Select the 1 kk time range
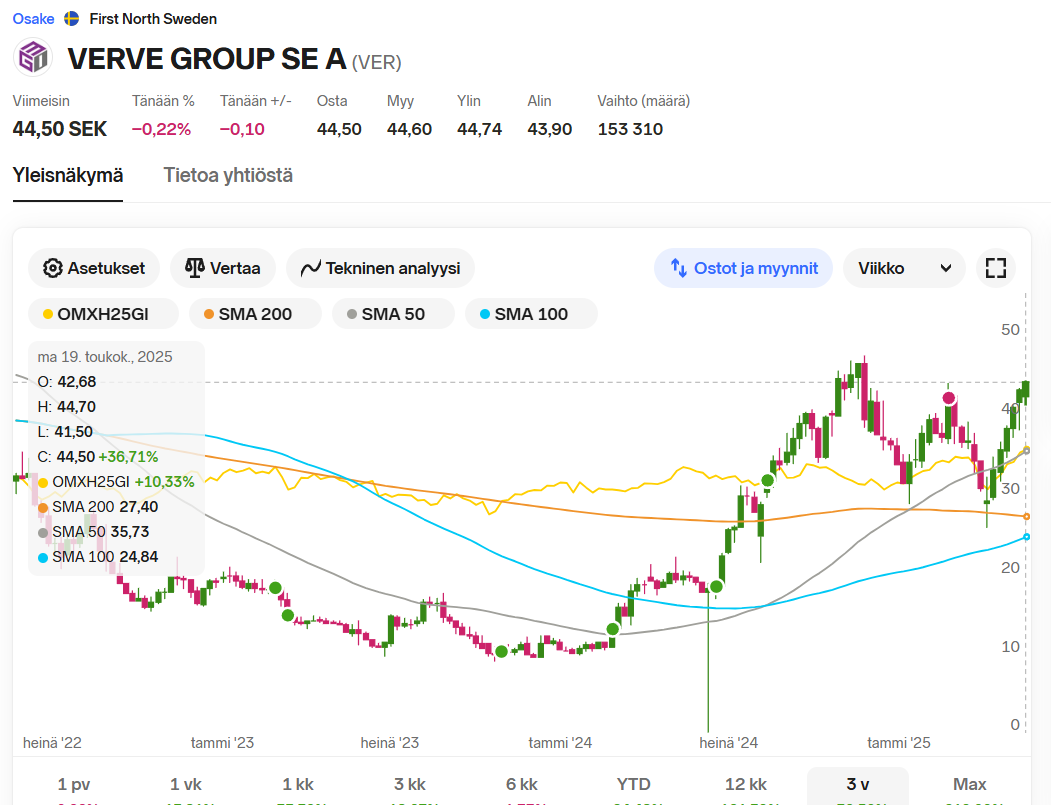 click(x=298, y=784)
